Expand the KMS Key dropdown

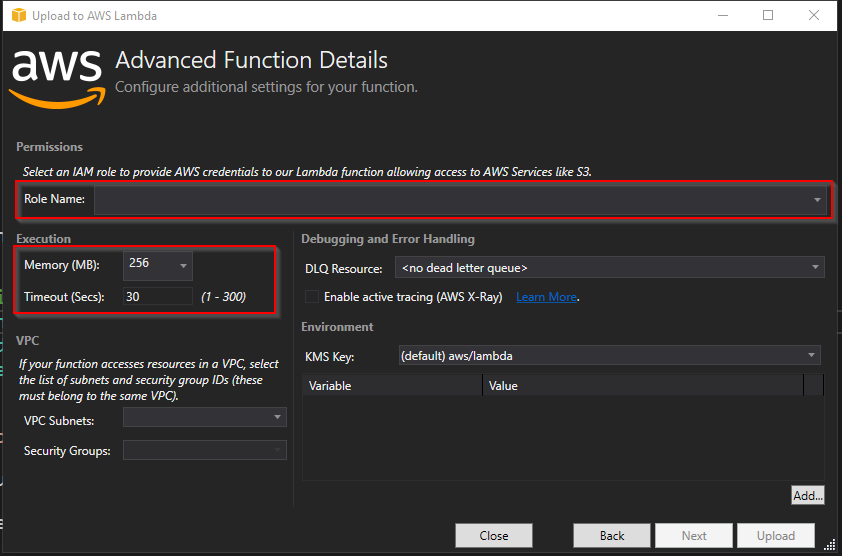(609, 355)
